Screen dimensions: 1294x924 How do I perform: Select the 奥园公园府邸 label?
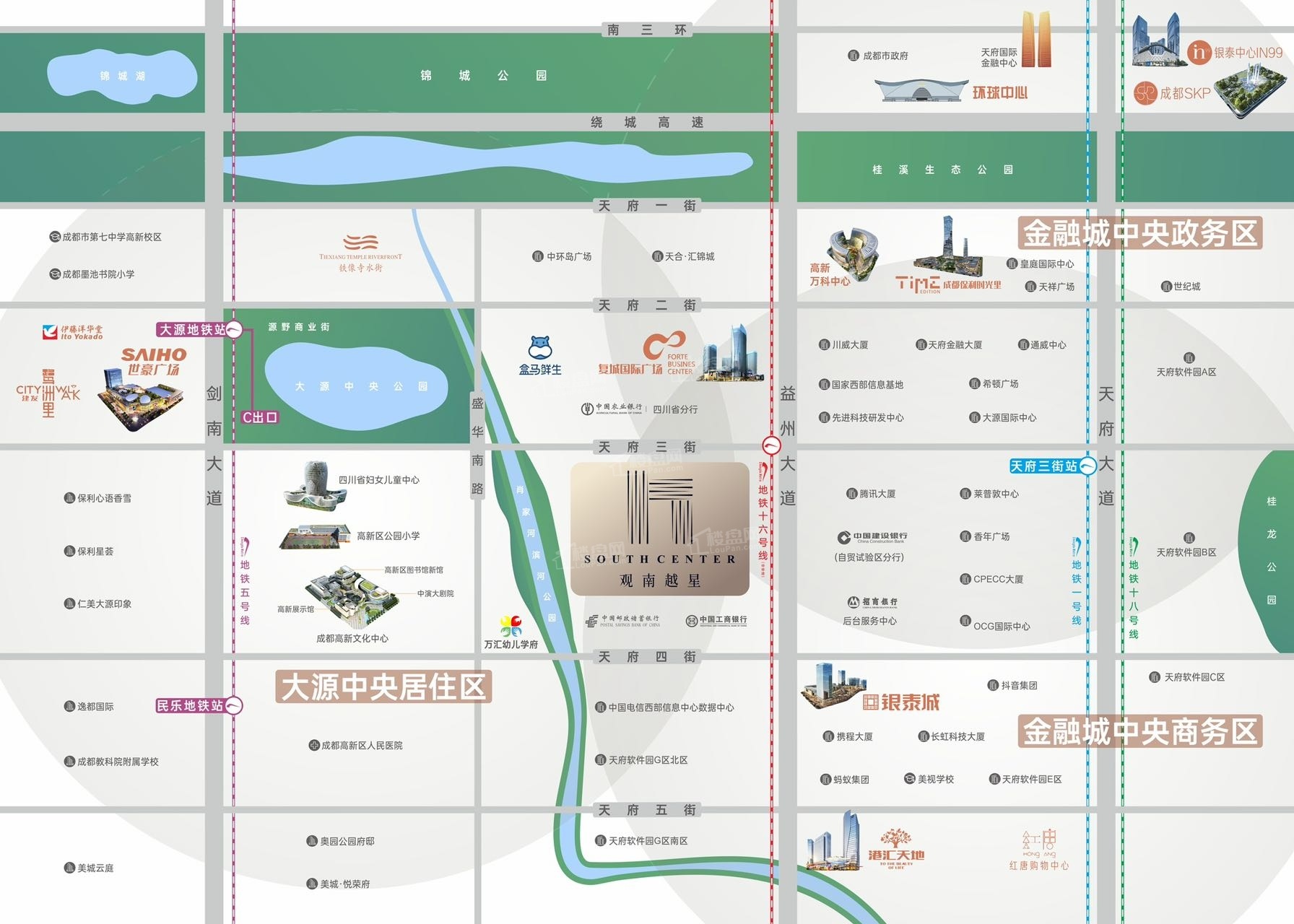pos(341,841)
